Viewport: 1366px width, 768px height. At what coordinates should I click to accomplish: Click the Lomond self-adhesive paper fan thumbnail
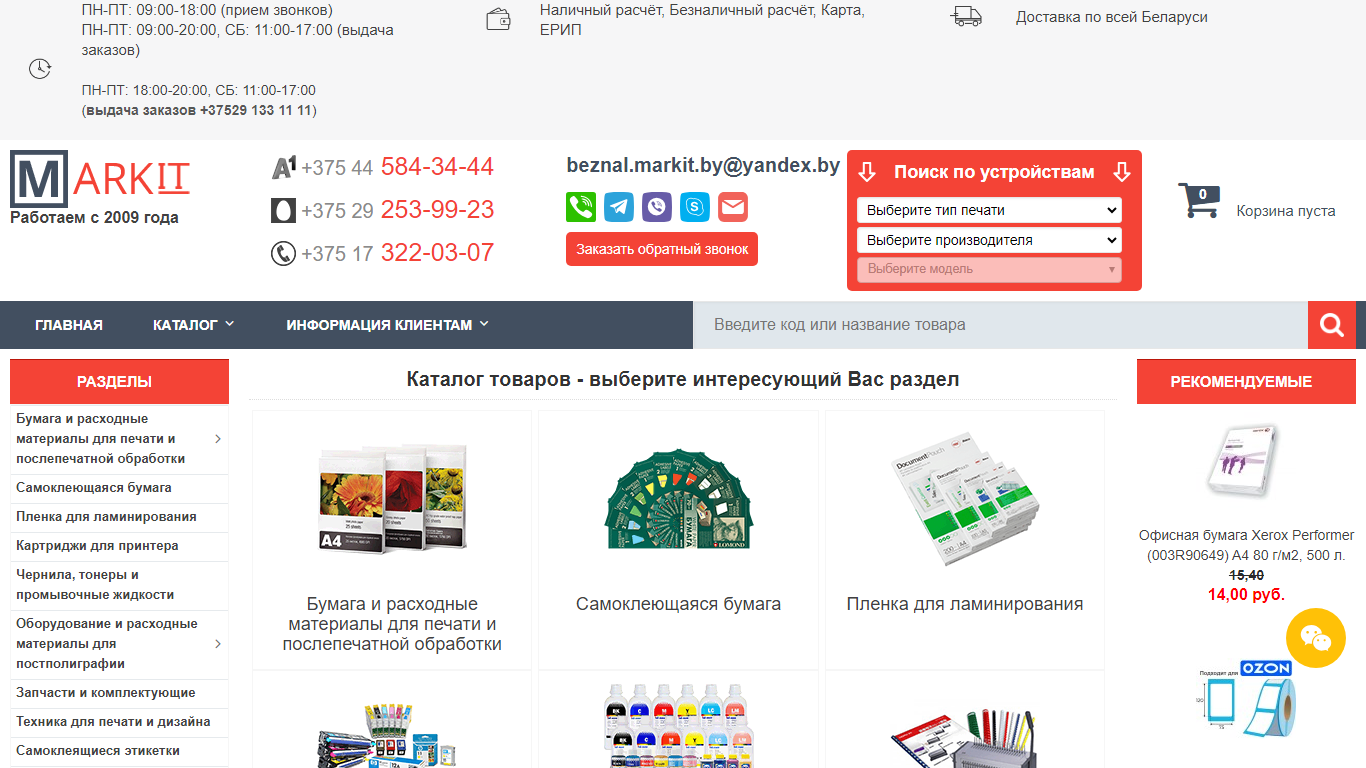[678, 498]
